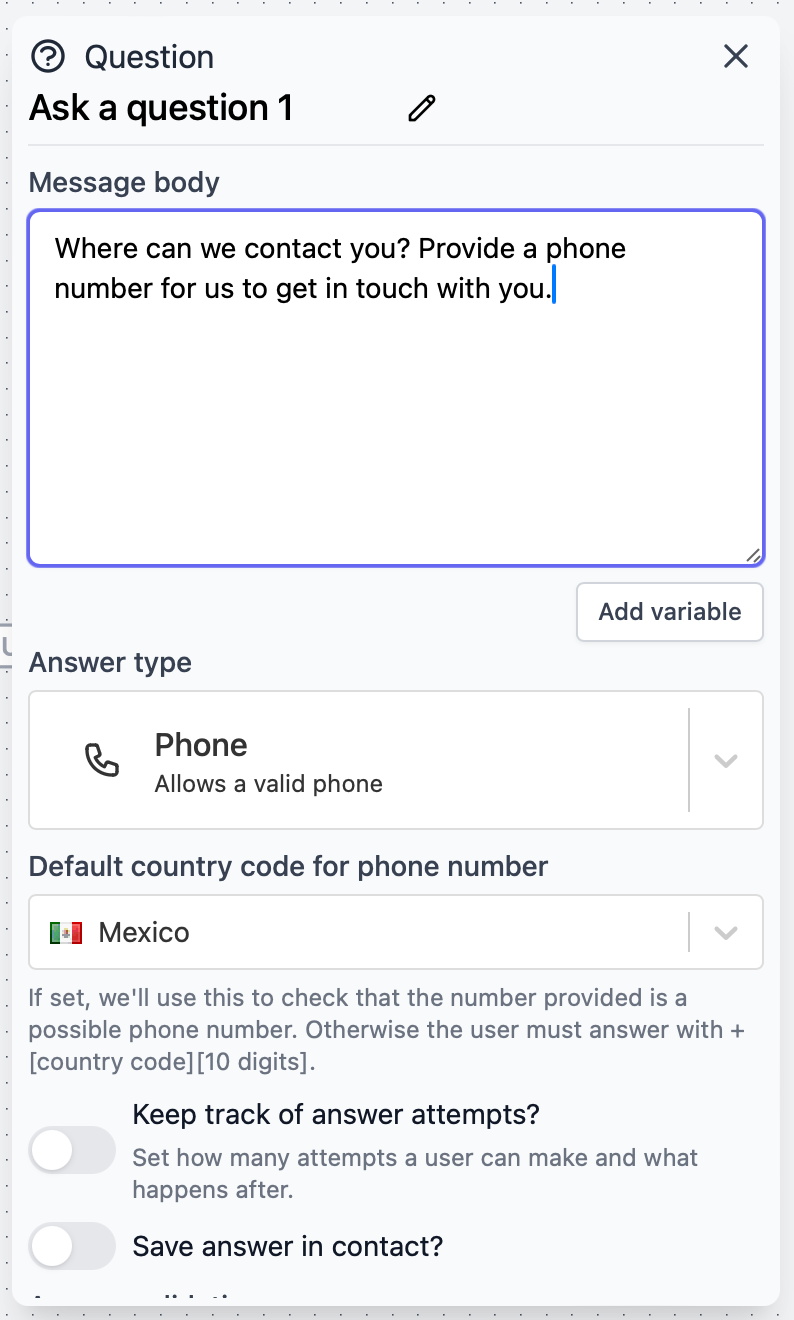
Task: Click the Ask a question 1 title
Action: coord(160,107)
